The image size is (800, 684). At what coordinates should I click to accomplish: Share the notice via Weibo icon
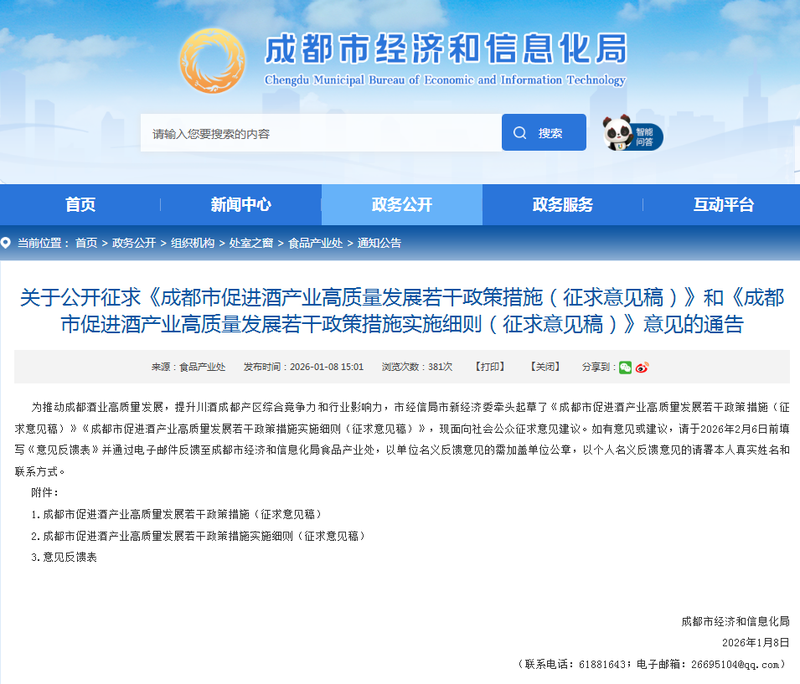pyautogui.click(x=642, y=367)
